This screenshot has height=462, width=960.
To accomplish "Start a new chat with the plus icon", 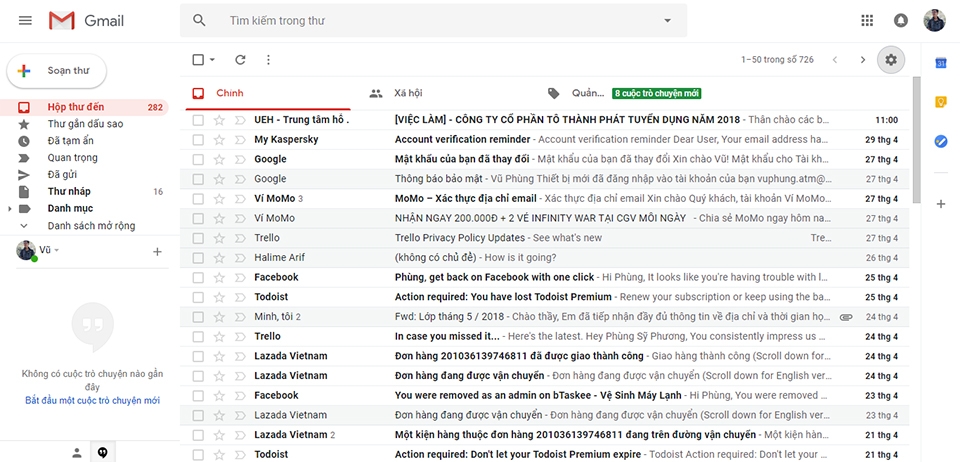I will pos(157,251).
